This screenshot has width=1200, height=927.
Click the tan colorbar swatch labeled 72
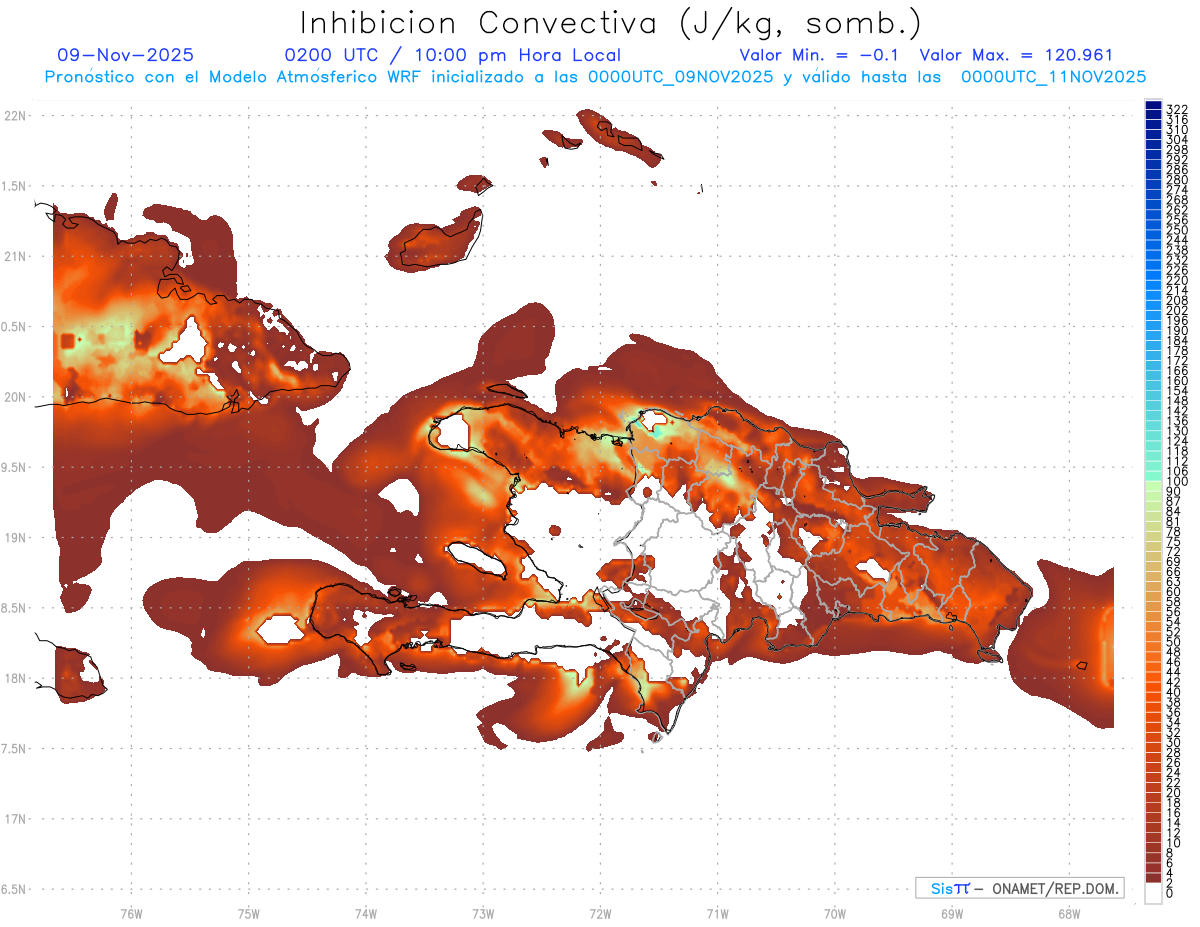tap(1153, 547)
